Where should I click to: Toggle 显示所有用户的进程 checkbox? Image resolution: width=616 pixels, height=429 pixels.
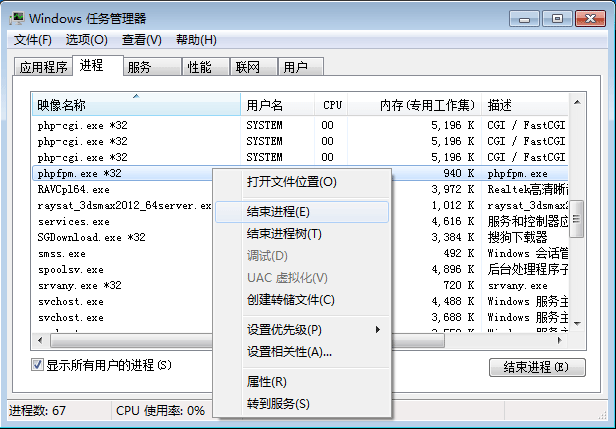tap(37, 365)
